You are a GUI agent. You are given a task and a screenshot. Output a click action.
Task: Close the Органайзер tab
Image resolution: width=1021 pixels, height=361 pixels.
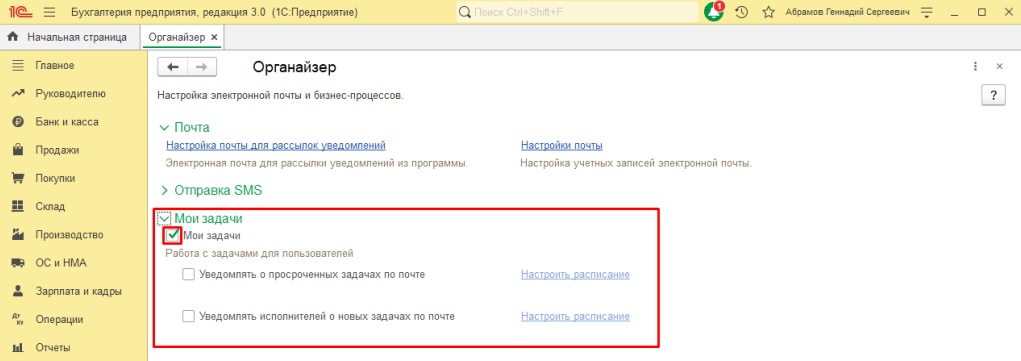click(x=214, y=37)
